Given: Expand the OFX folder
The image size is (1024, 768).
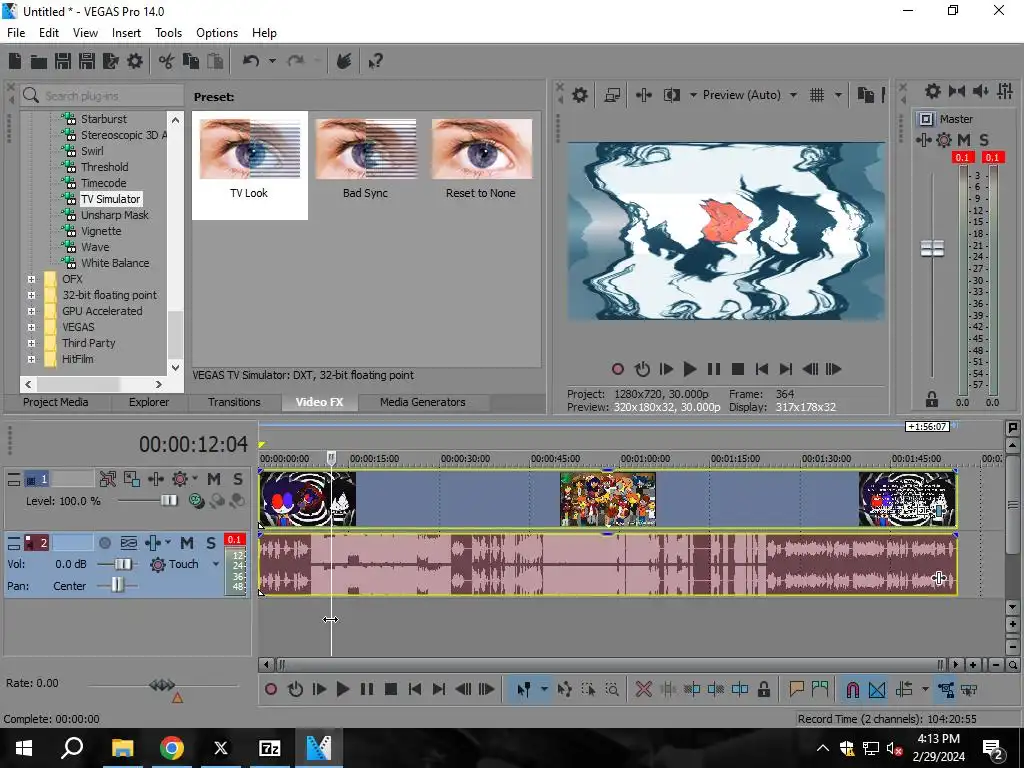Looking at the screenshot, I should click(31, 279).
